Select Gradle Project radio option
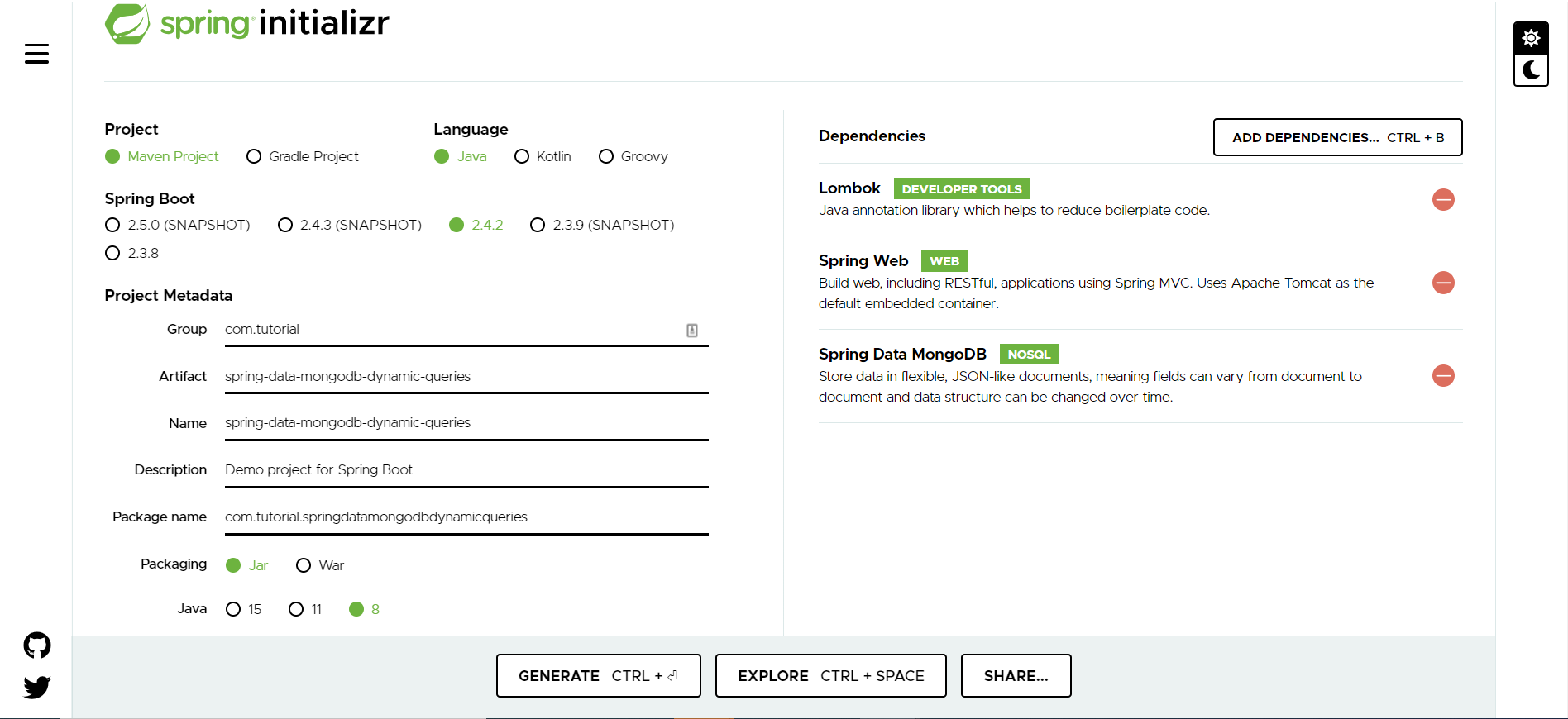 (x=254, y=157)
